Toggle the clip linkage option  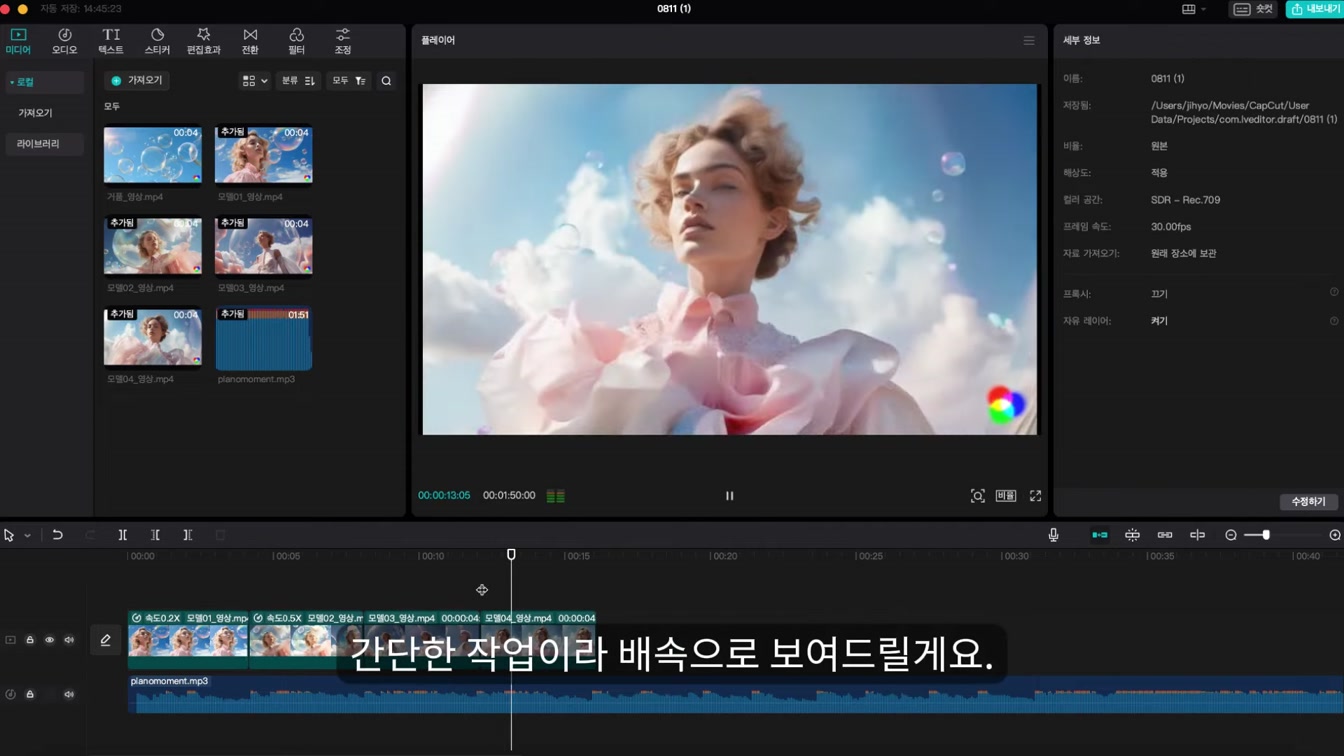pyautogui.click(x=1165, y=536)
